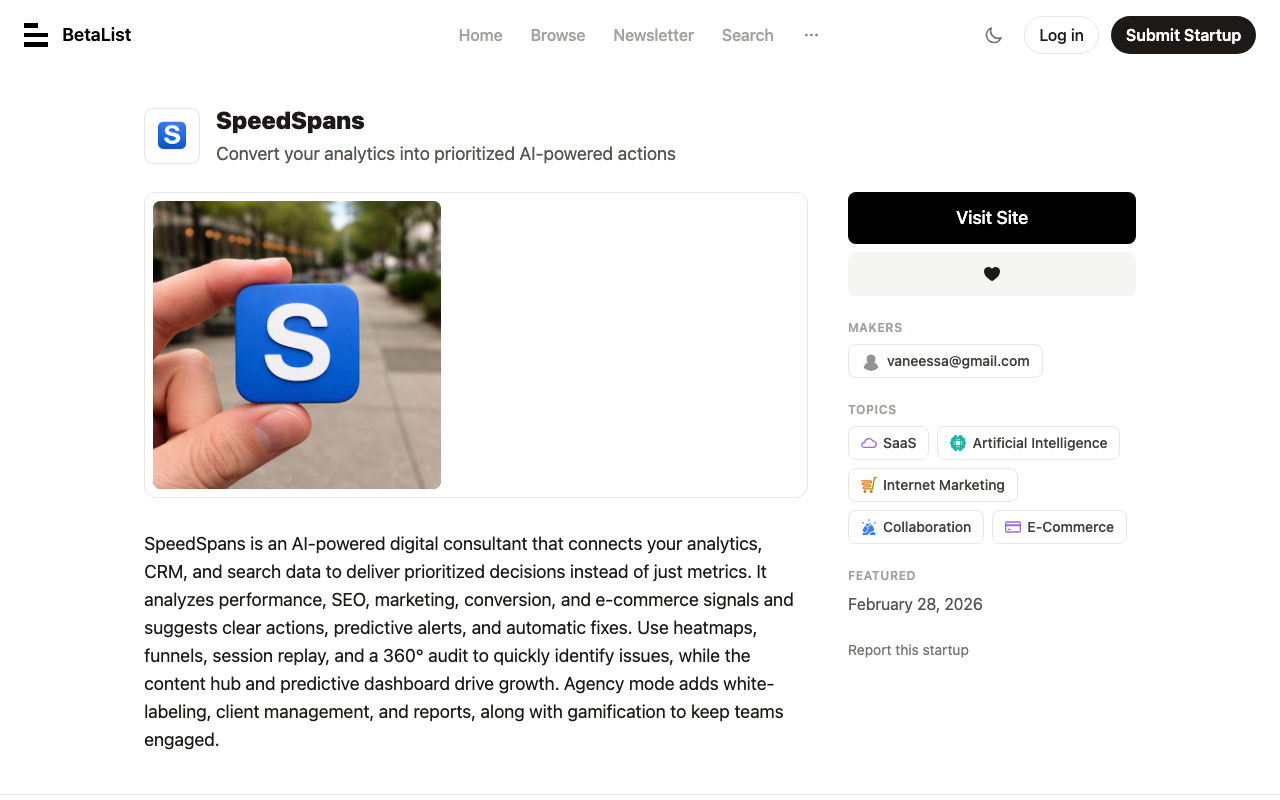
Task: Click the Report this startup link
Action: [x=908, y=650]
